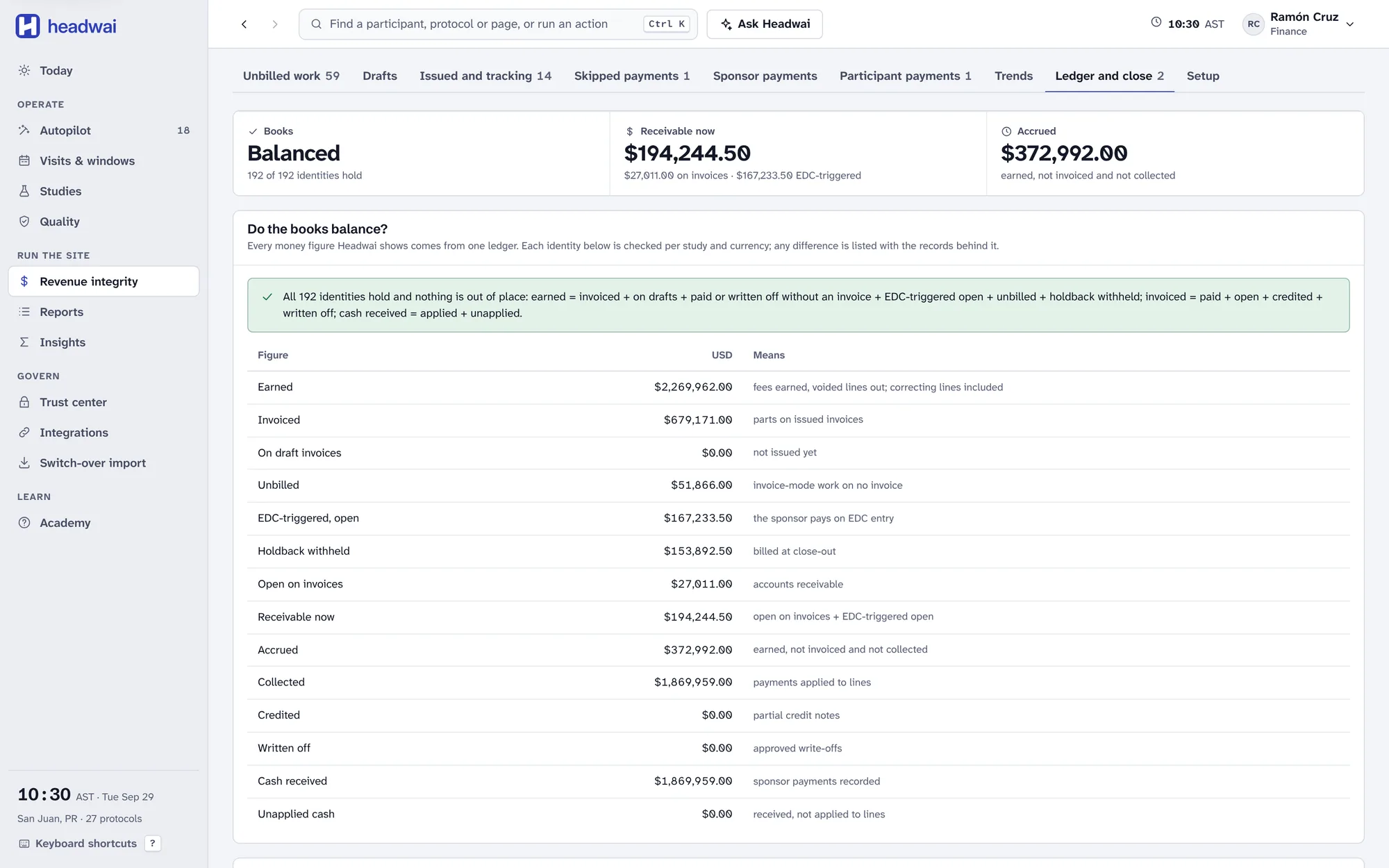Open the Skipped payments tab

tap(632, 76)
